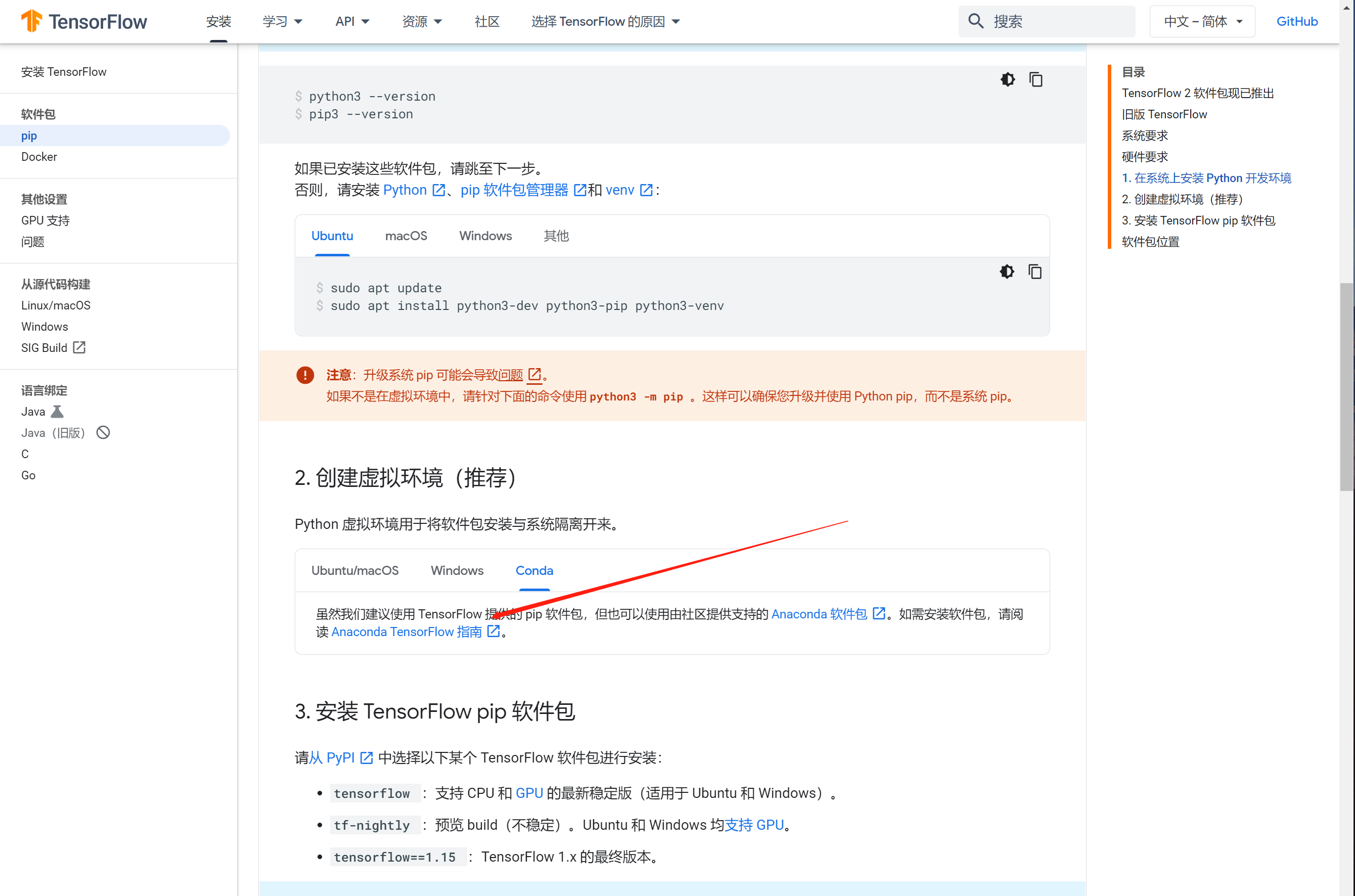Open the 中文 – 简体 language selector

click(x=1202, y=21)
